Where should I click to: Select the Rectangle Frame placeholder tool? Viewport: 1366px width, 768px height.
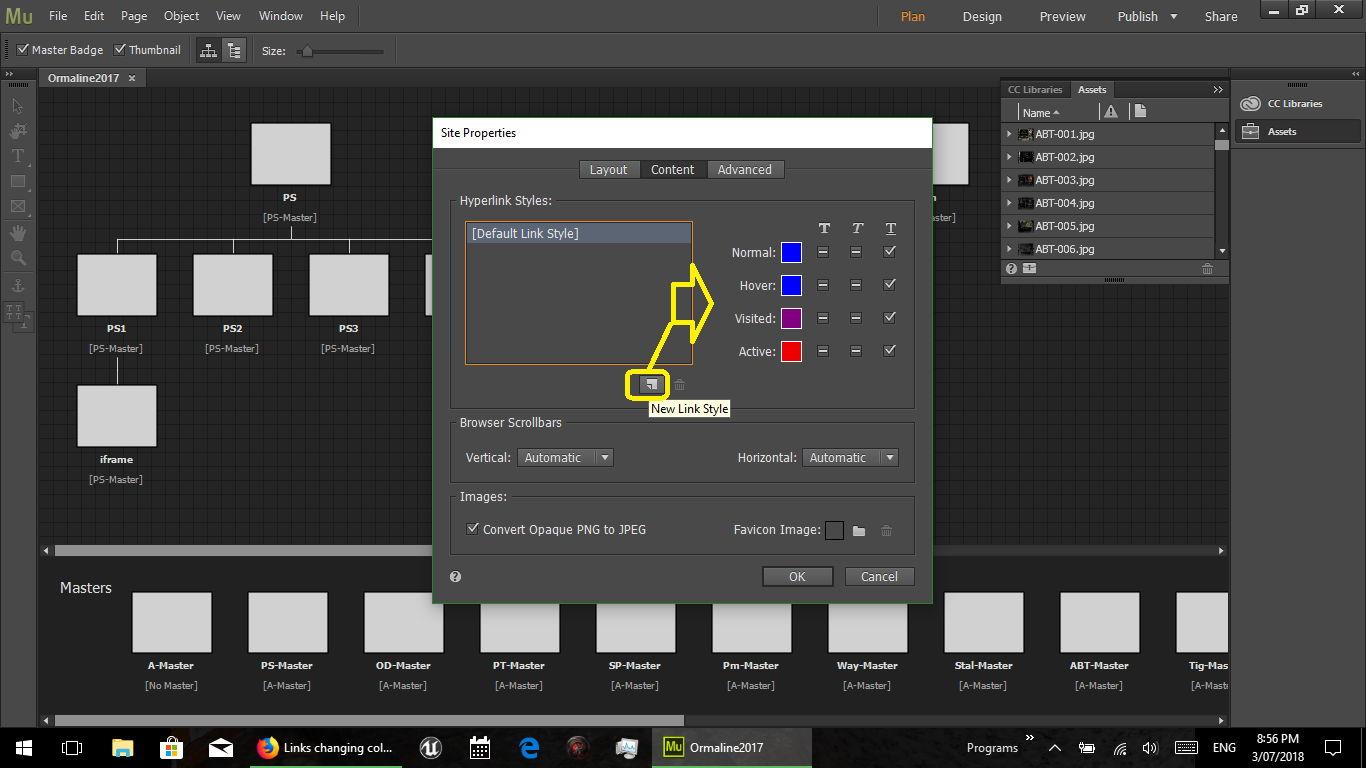click(x=17, y=206)
